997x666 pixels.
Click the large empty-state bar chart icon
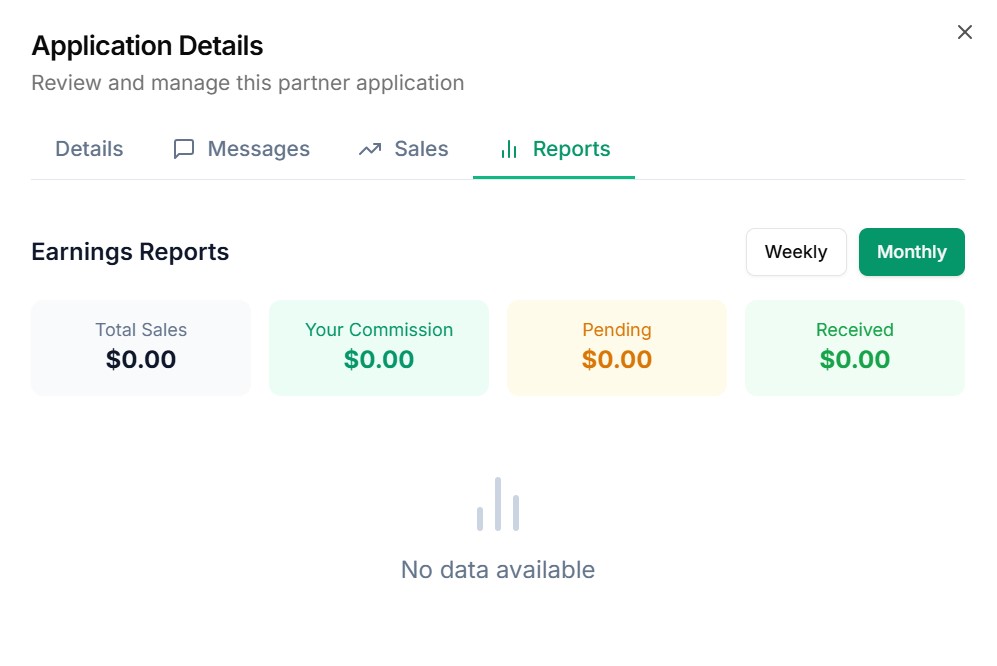point(498,504)
